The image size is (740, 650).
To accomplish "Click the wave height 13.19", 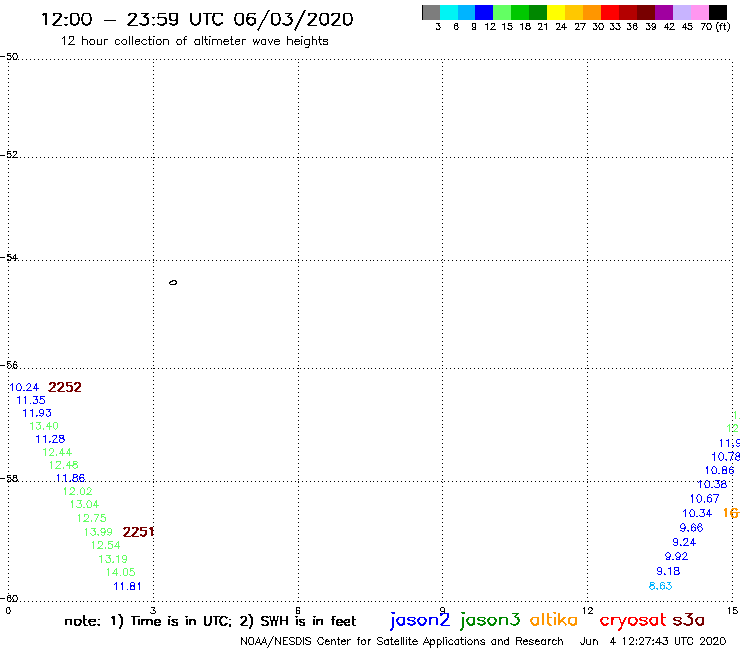I will coord(113,559).
